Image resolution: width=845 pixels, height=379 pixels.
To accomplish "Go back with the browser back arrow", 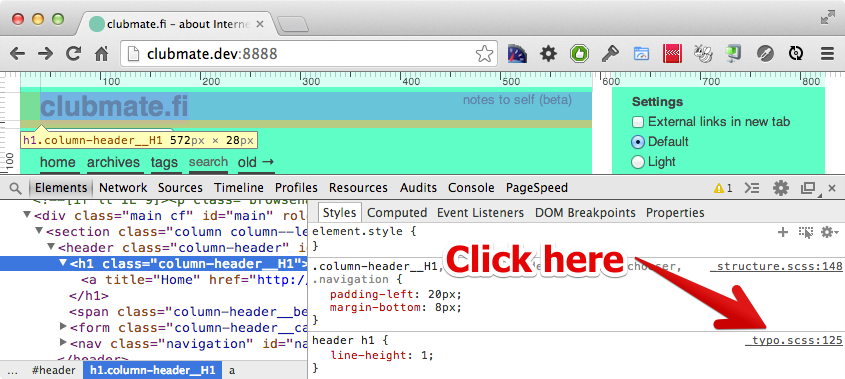I will (x=17, y=53).
